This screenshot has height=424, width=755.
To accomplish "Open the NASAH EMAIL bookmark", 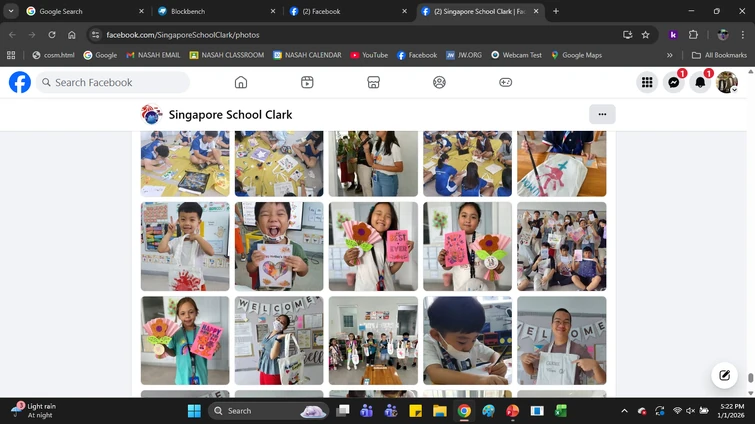I will [153, 55].
